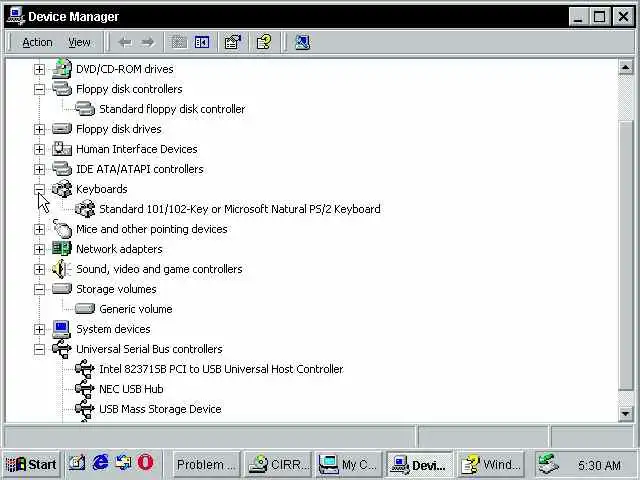Viewport: 640px width, 480px height.
Task: Switch to Wind... taskbar button
Action: pyautogui.click(x=490, y=464)
